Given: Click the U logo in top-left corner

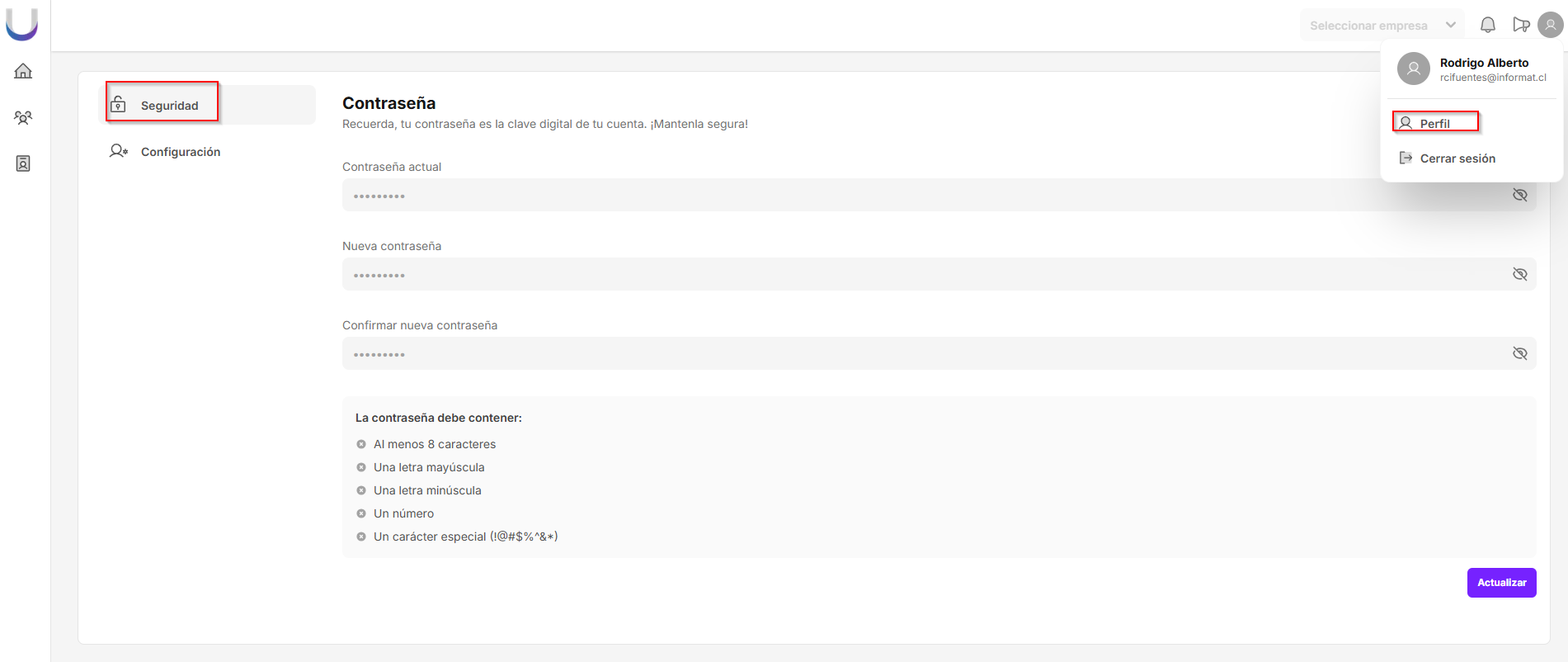Looking at the screenshot, I should pos(22,24).
